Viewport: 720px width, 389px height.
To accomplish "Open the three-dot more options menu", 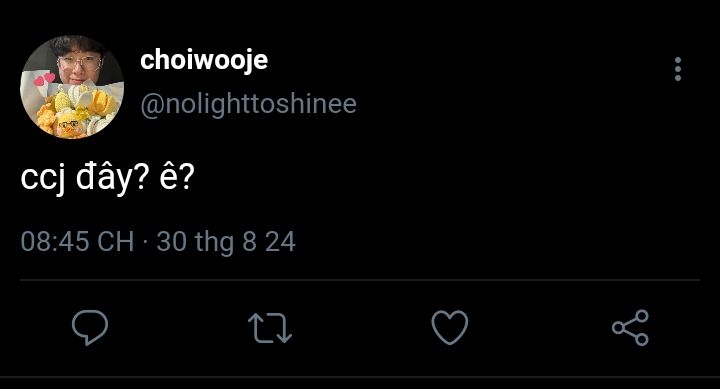I will pos(678,69).
